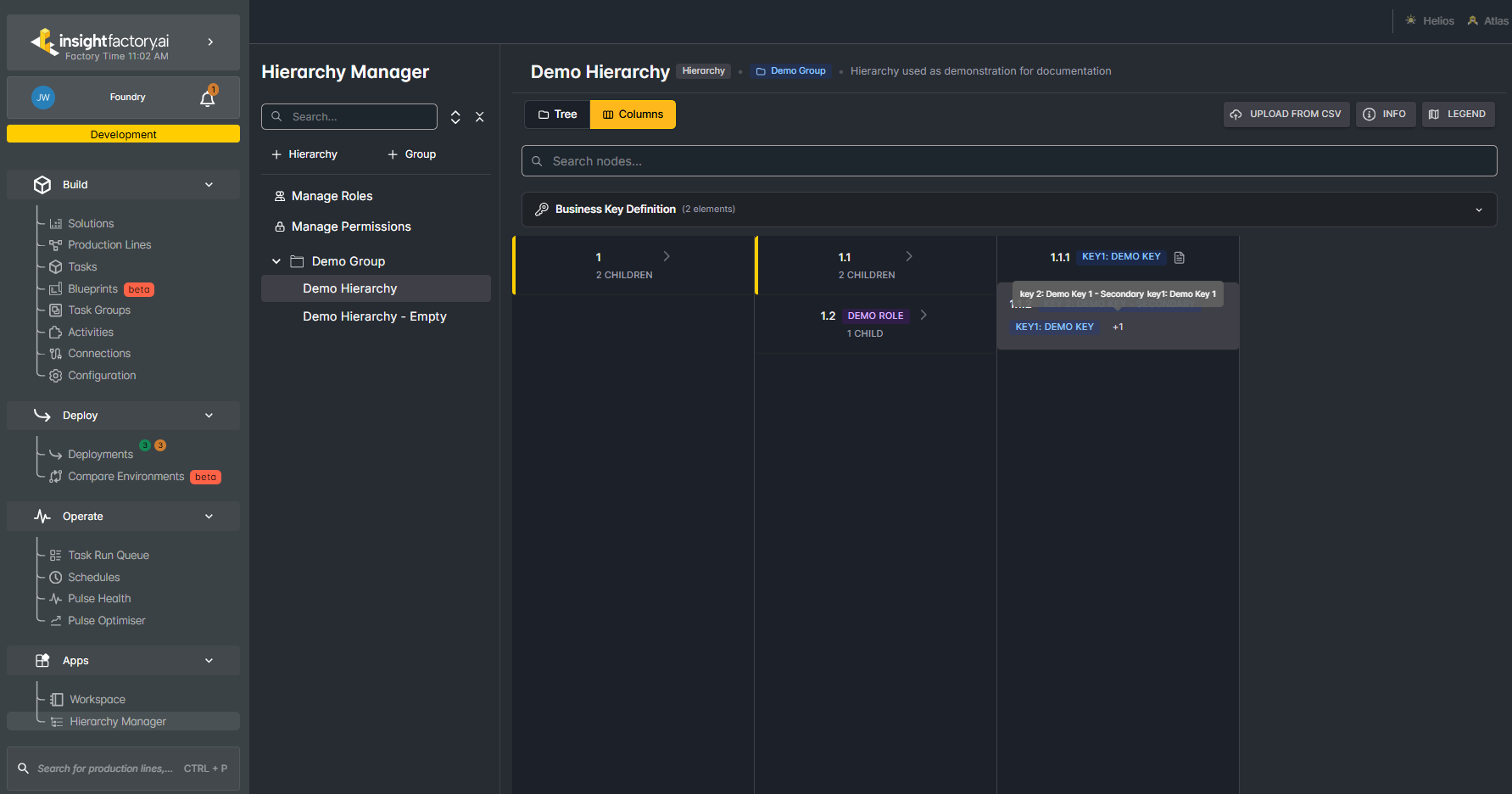Toggle the Helios theme option
This screenshot has width=1512, height=794.
(1430, 20)
